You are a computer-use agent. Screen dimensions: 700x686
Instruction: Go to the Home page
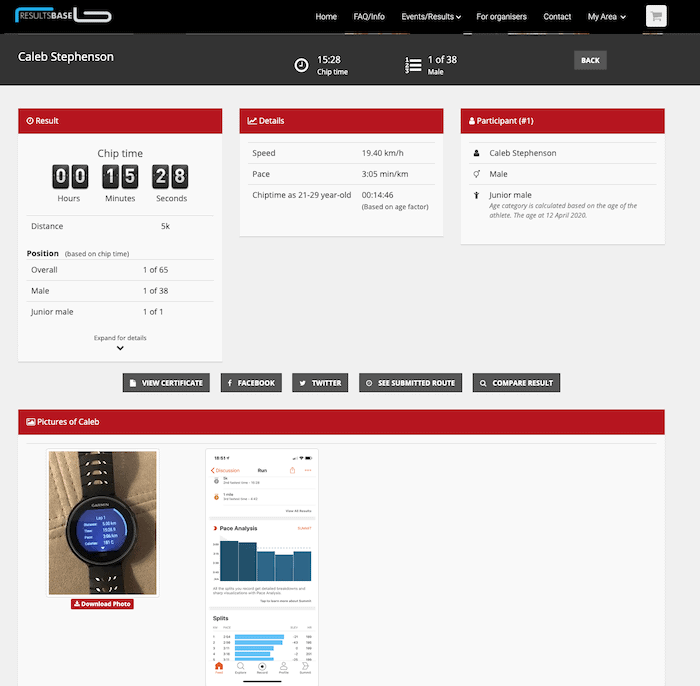pyautogui.click(x=326, y=17)
